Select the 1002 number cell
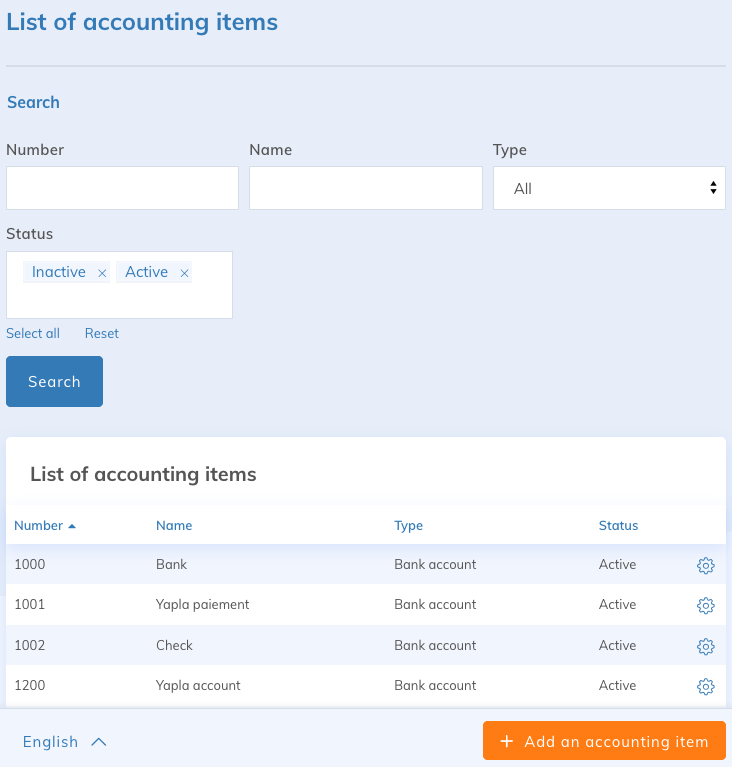Viewport: 732px width, 767px height. coord(30,645)
